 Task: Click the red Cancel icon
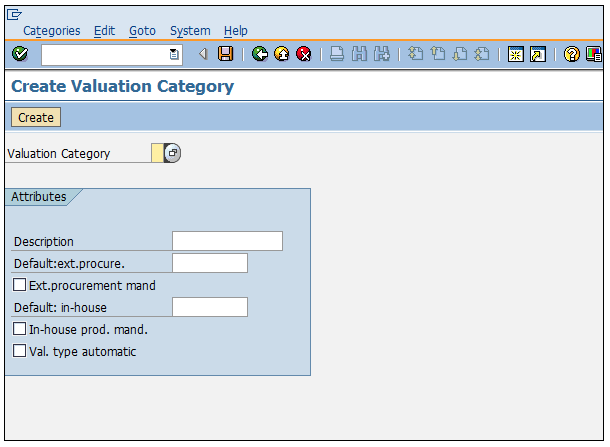[x=303, y=54]
